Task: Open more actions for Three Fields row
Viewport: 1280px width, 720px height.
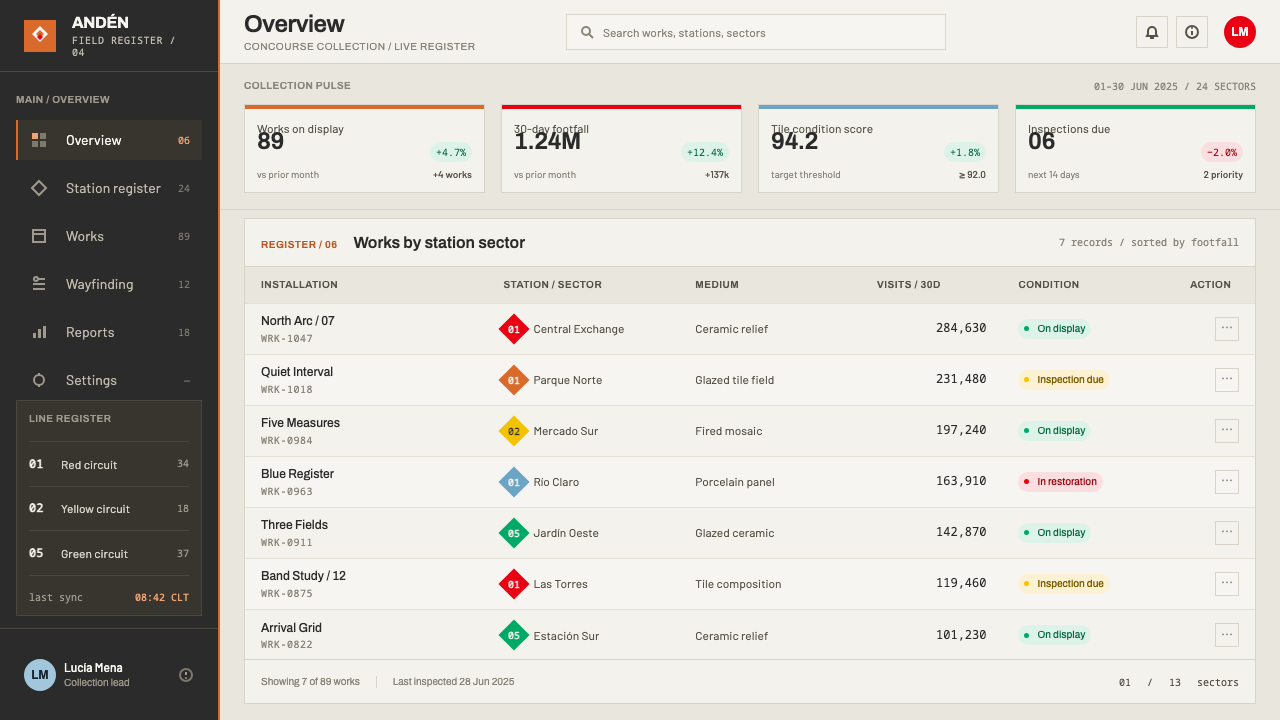Action: [1227, 533]
